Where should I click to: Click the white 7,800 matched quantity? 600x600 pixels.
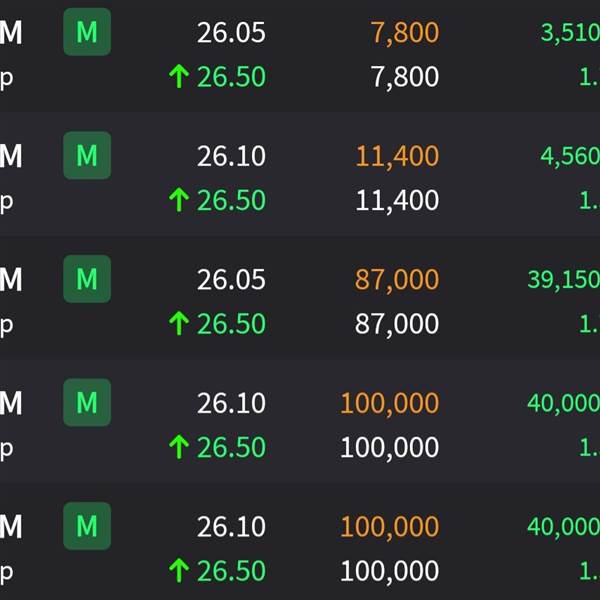404,77
